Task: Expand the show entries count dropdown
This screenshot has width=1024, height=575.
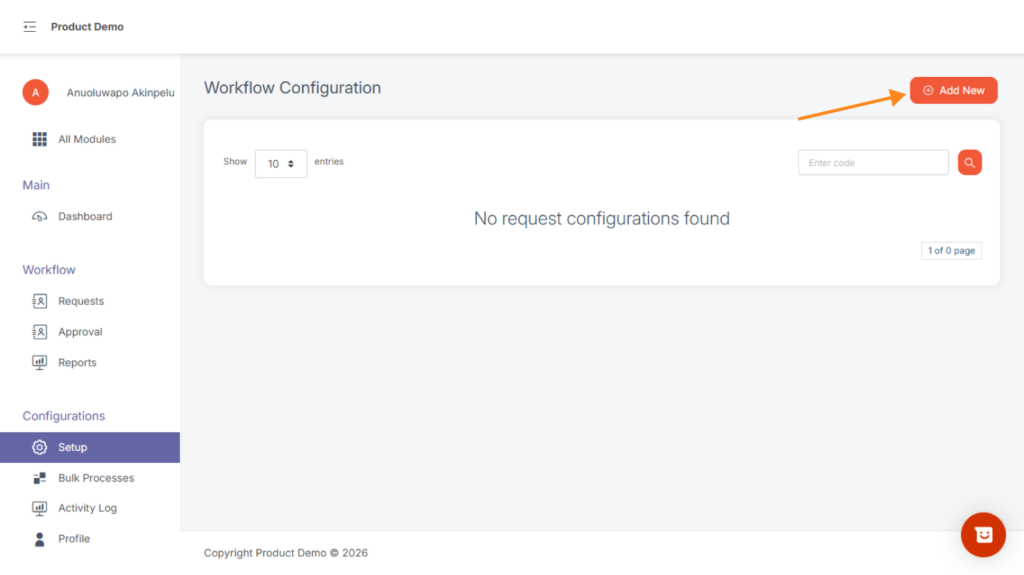Action: click(281, 163)
